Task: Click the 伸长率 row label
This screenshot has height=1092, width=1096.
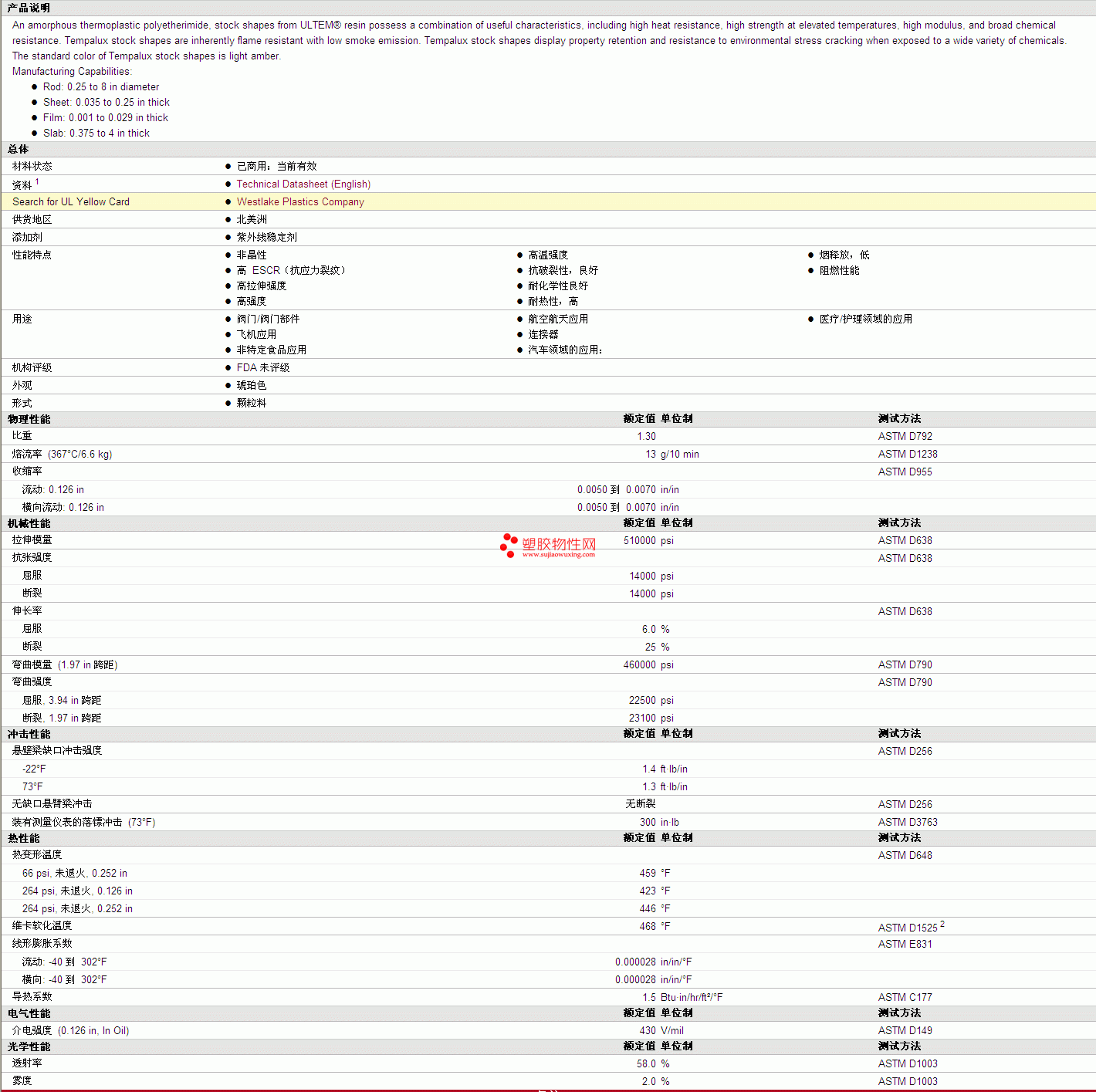Action: click(27, 610)
